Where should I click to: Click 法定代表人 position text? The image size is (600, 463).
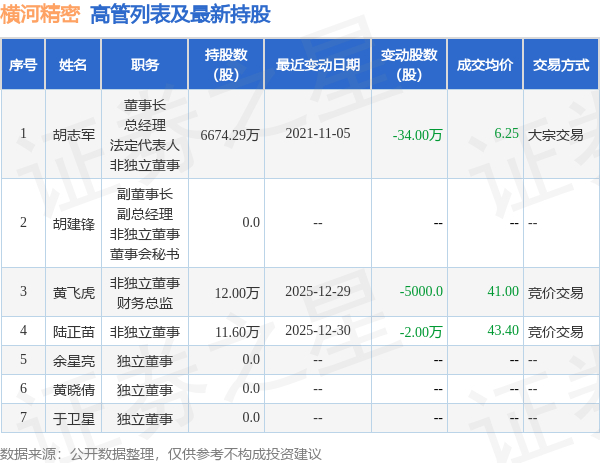click(145, 145)
